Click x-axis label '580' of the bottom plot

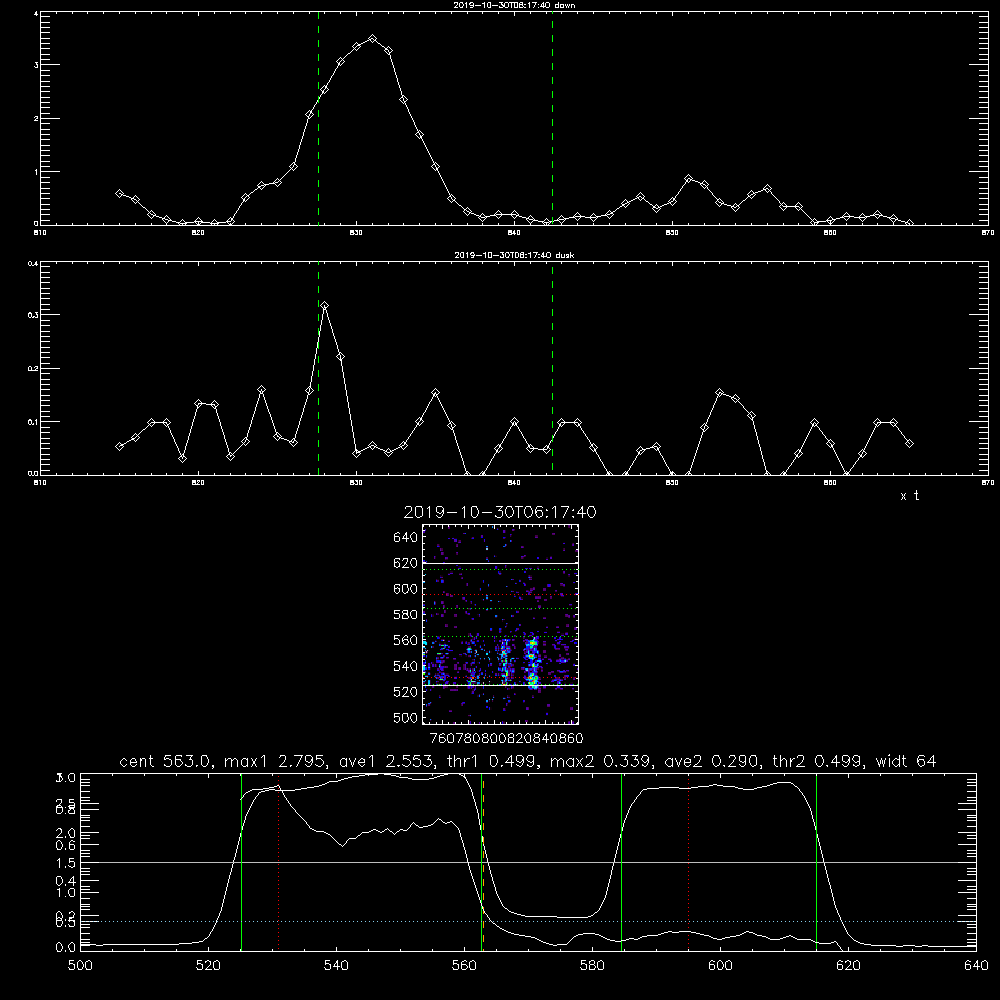click(x=592, y=966)
